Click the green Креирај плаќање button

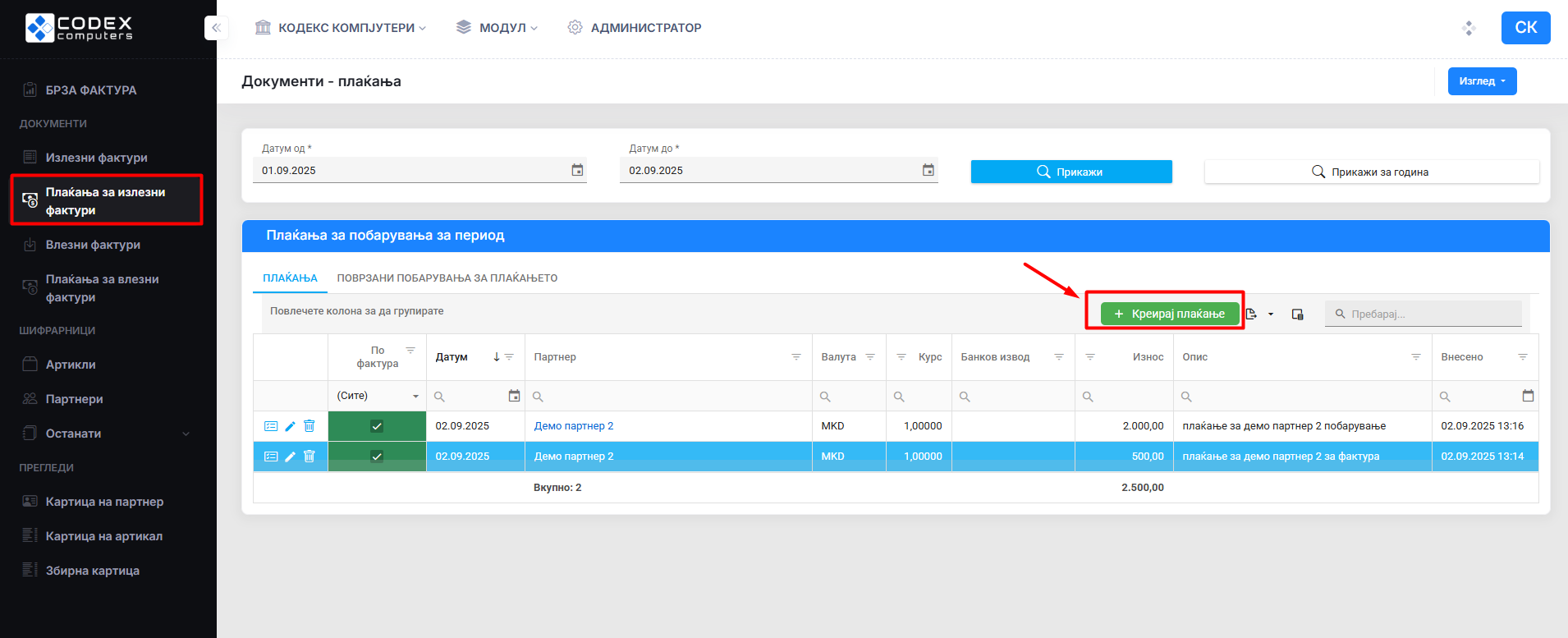[x=1170, y=314]
